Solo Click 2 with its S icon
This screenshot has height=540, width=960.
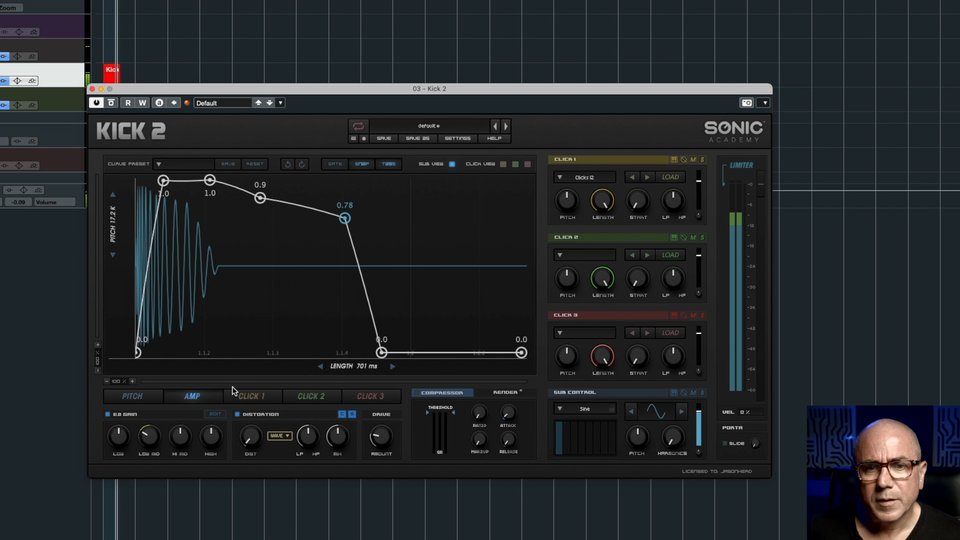[702, 238]
